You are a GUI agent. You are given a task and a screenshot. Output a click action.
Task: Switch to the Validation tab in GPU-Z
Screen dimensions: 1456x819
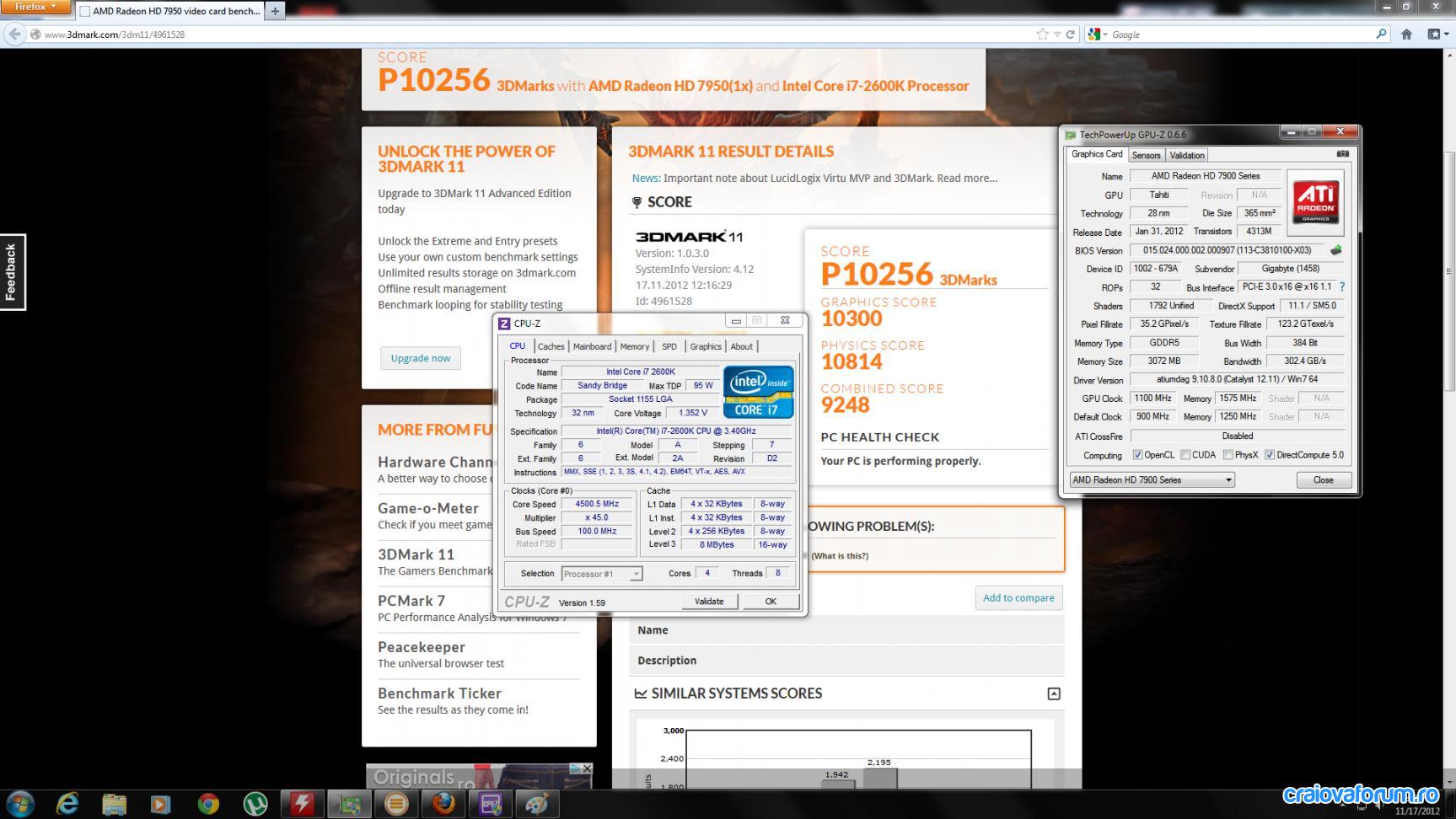click(1187, 155)
